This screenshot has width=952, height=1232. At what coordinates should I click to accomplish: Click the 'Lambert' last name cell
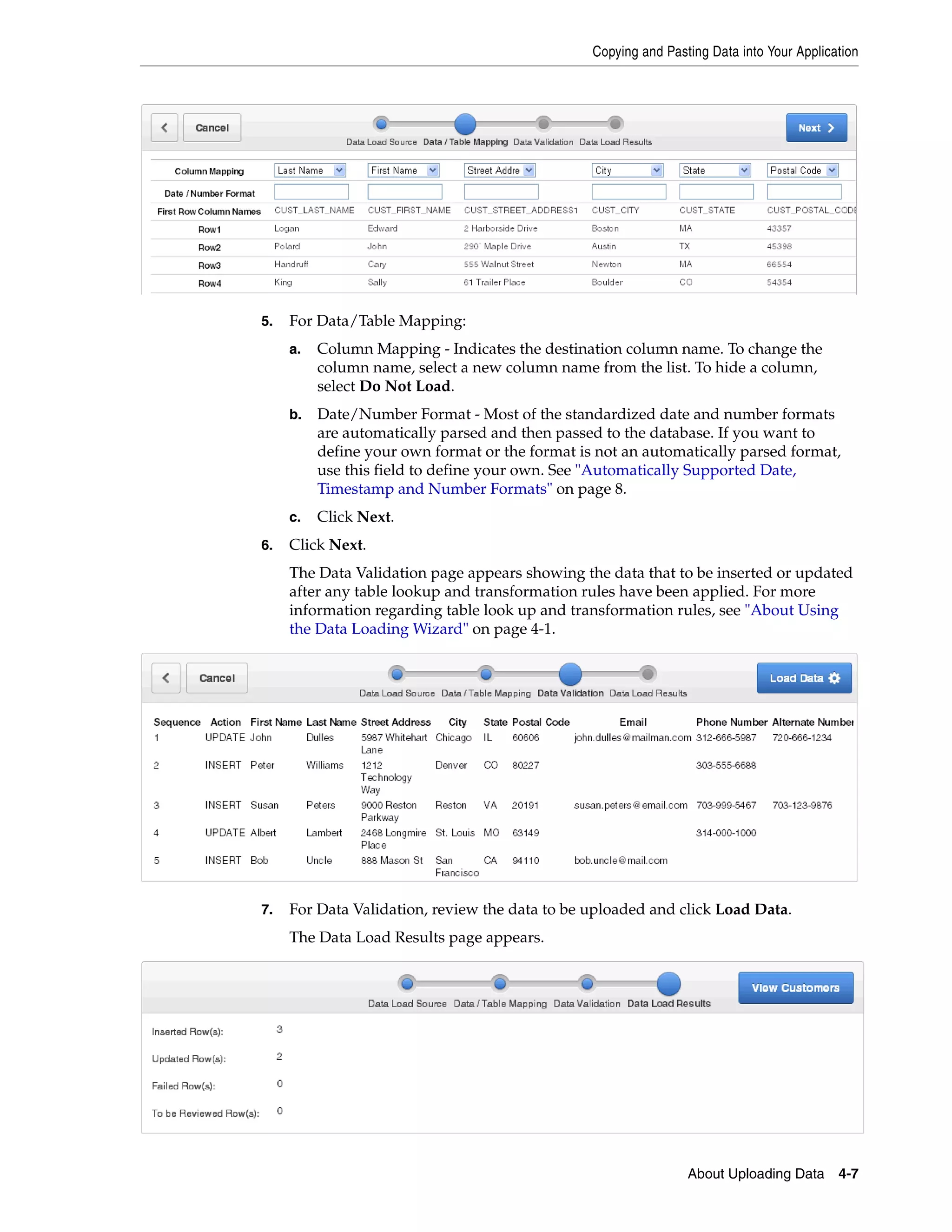324,833
